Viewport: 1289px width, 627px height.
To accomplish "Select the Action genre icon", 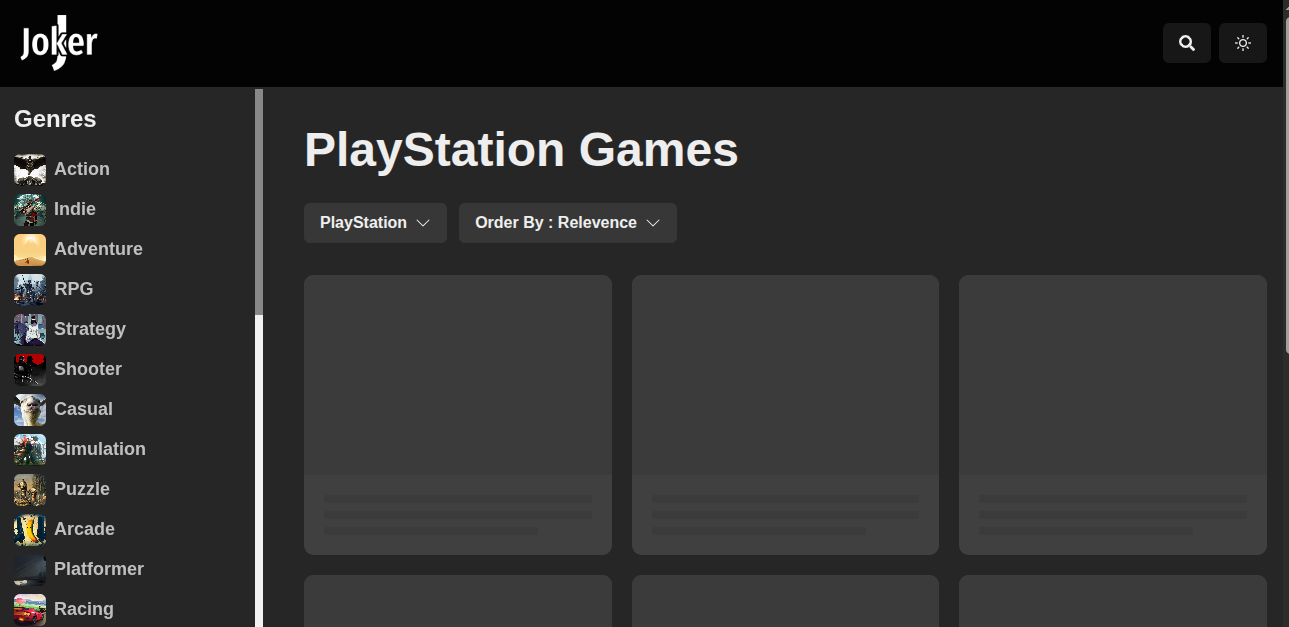I will pyautogui.click(x=29, y=169).
